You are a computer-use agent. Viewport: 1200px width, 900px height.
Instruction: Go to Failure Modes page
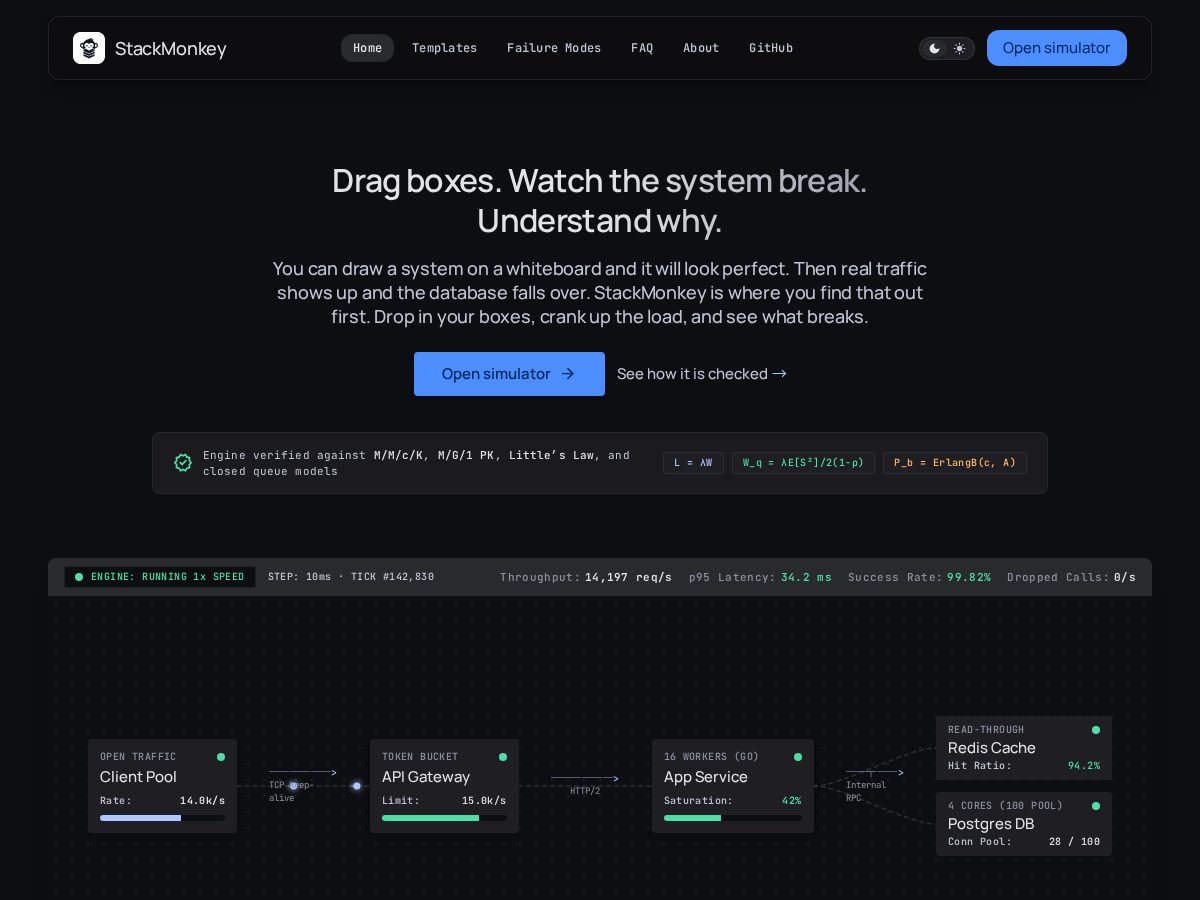[554, 48]
